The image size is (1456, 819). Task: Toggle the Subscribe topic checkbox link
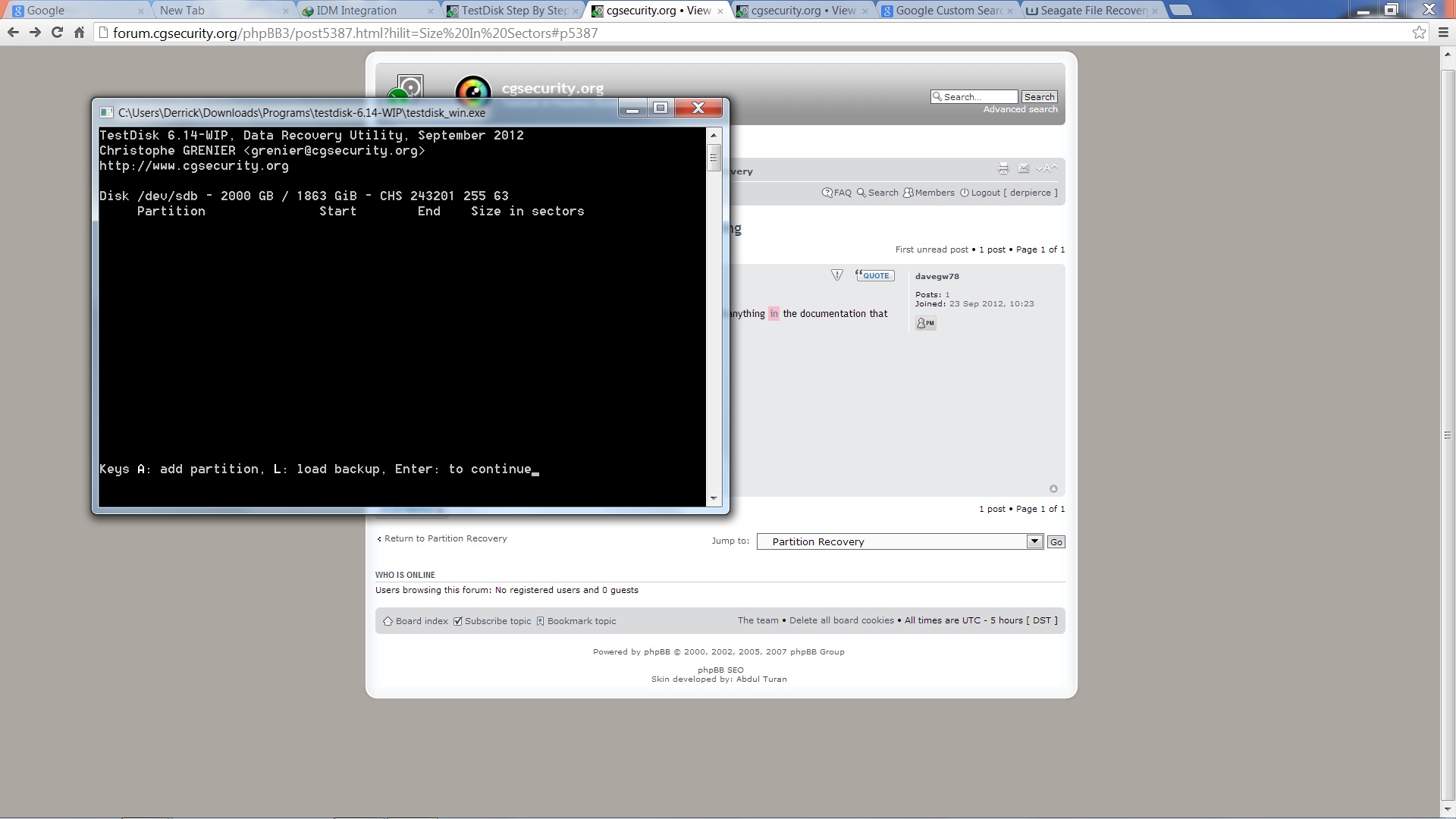pyautogui.click(x=492, y=621)
